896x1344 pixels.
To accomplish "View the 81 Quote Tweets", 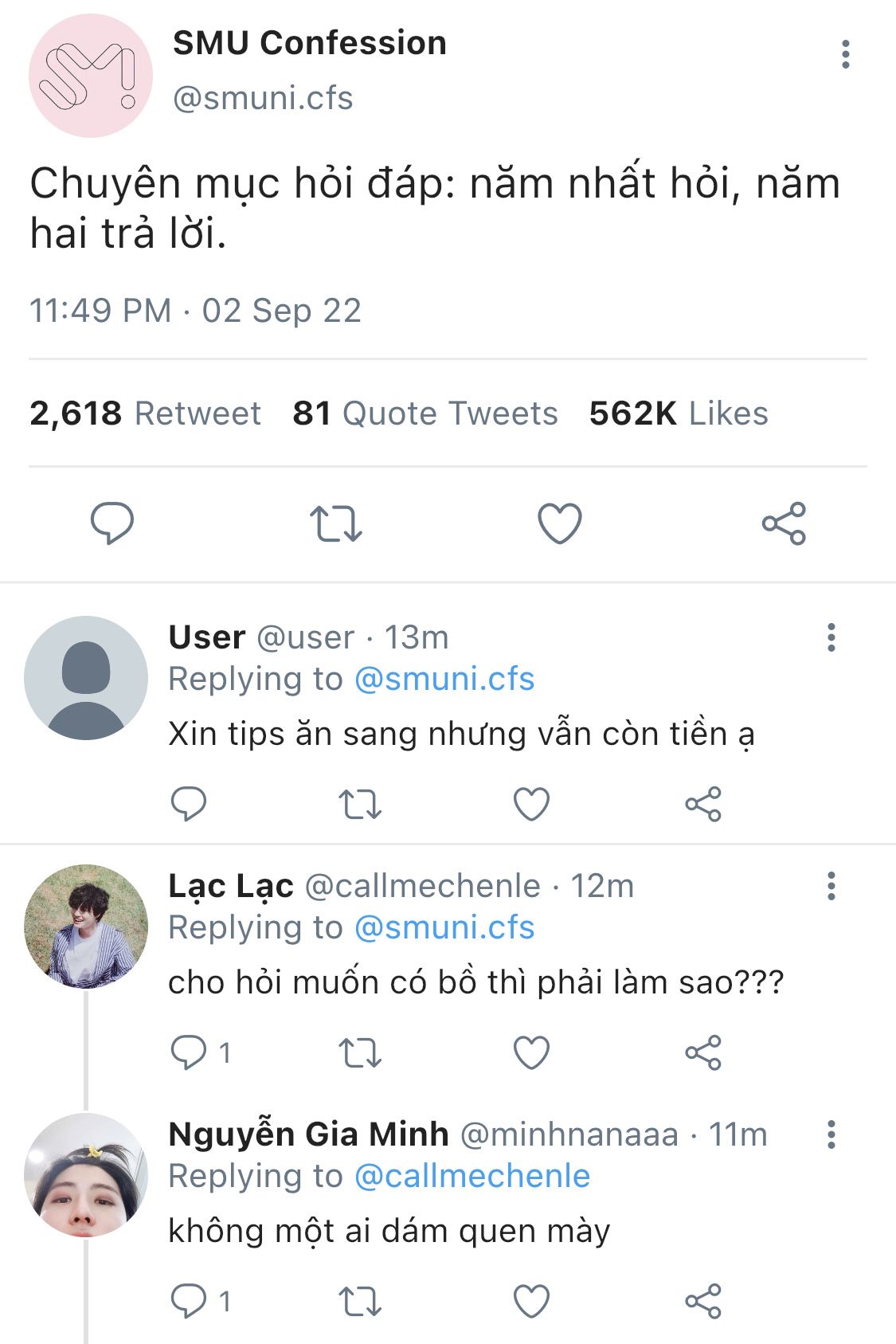I will click(x=425, y=413).
